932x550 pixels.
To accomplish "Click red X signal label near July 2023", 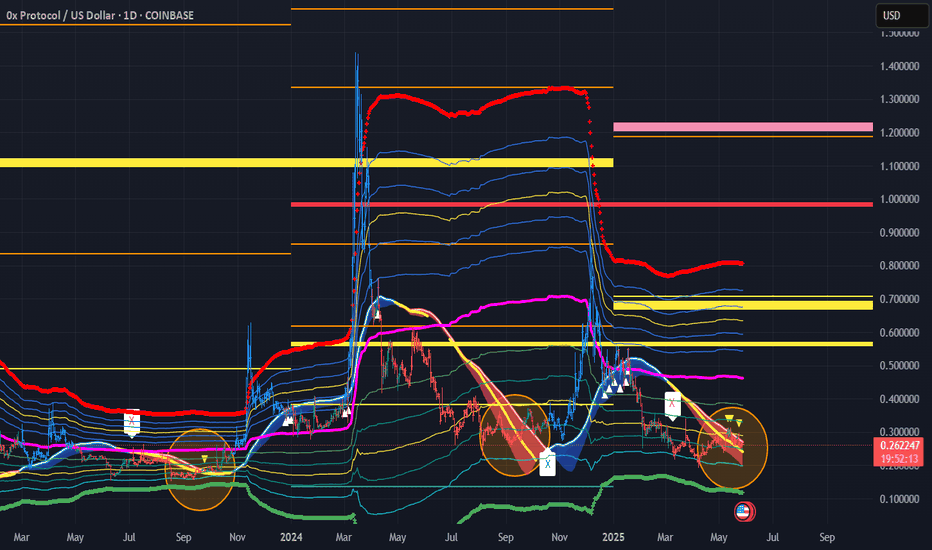I will click(x=131, y=423).
